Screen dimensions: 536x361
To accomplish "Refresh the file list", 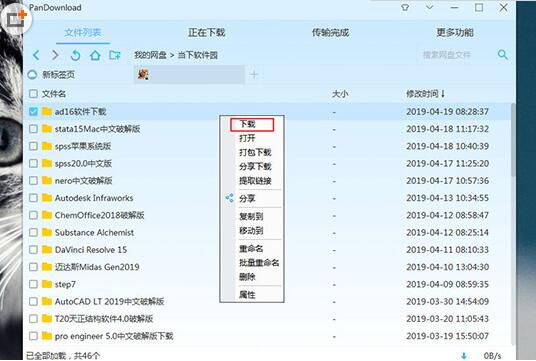I will click(75, 55).
